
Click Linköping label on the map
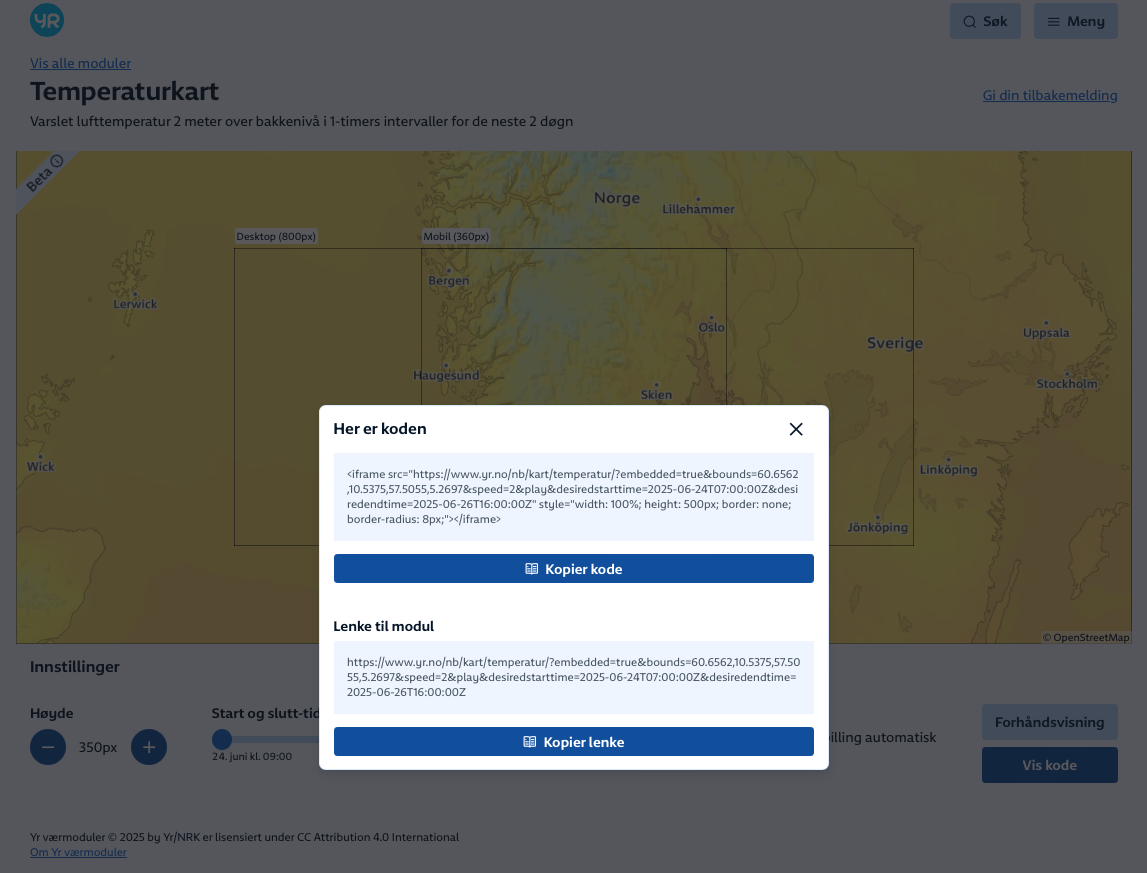click(948, 470)
